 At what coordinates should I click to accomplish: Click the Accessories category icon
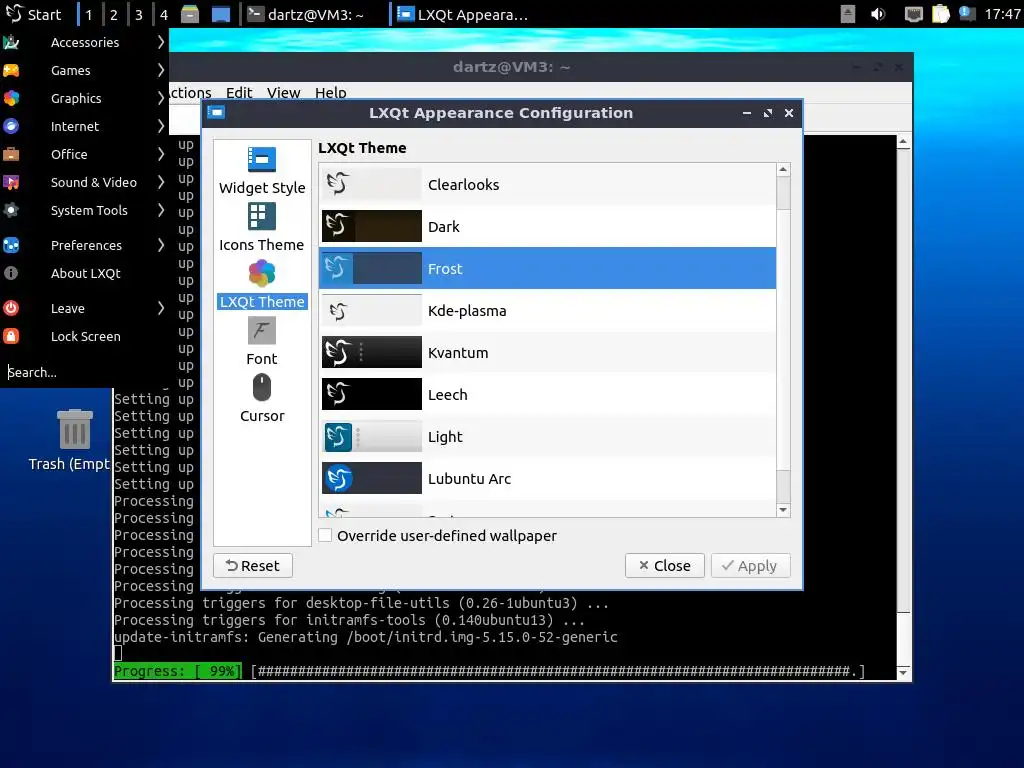pyautogui.click(x=11, y=42)
